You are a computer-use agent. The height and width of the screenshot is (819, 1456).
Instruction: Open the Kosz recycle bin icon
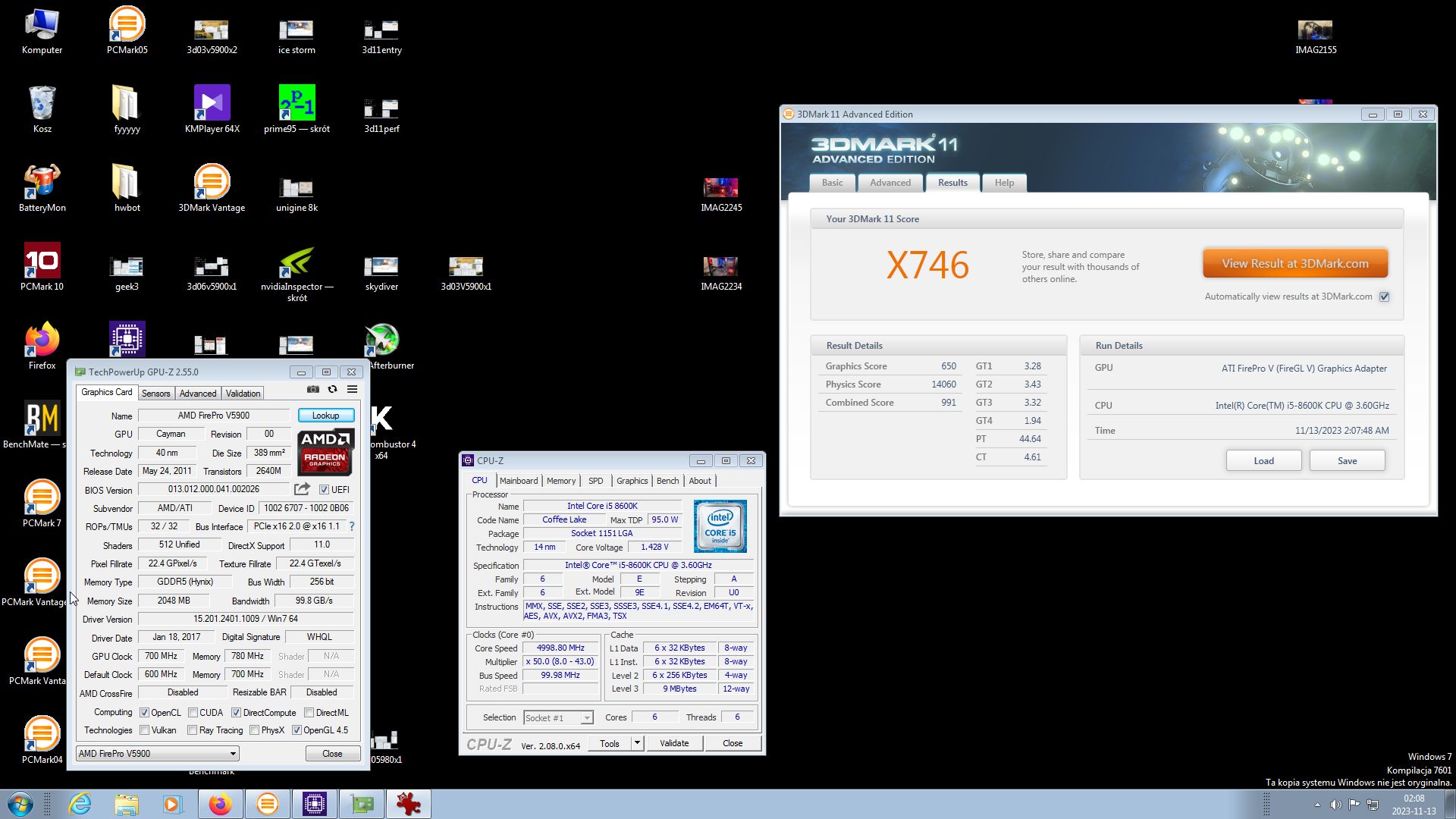point(42,109)
